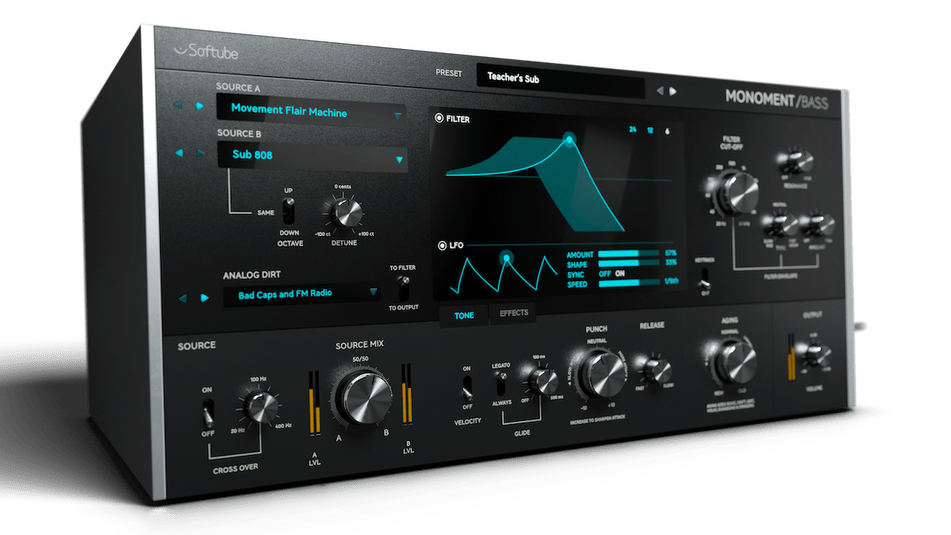This screenshot has width=951, height=535.
Task: Click the Punch knob
Action: click(600, 372)
